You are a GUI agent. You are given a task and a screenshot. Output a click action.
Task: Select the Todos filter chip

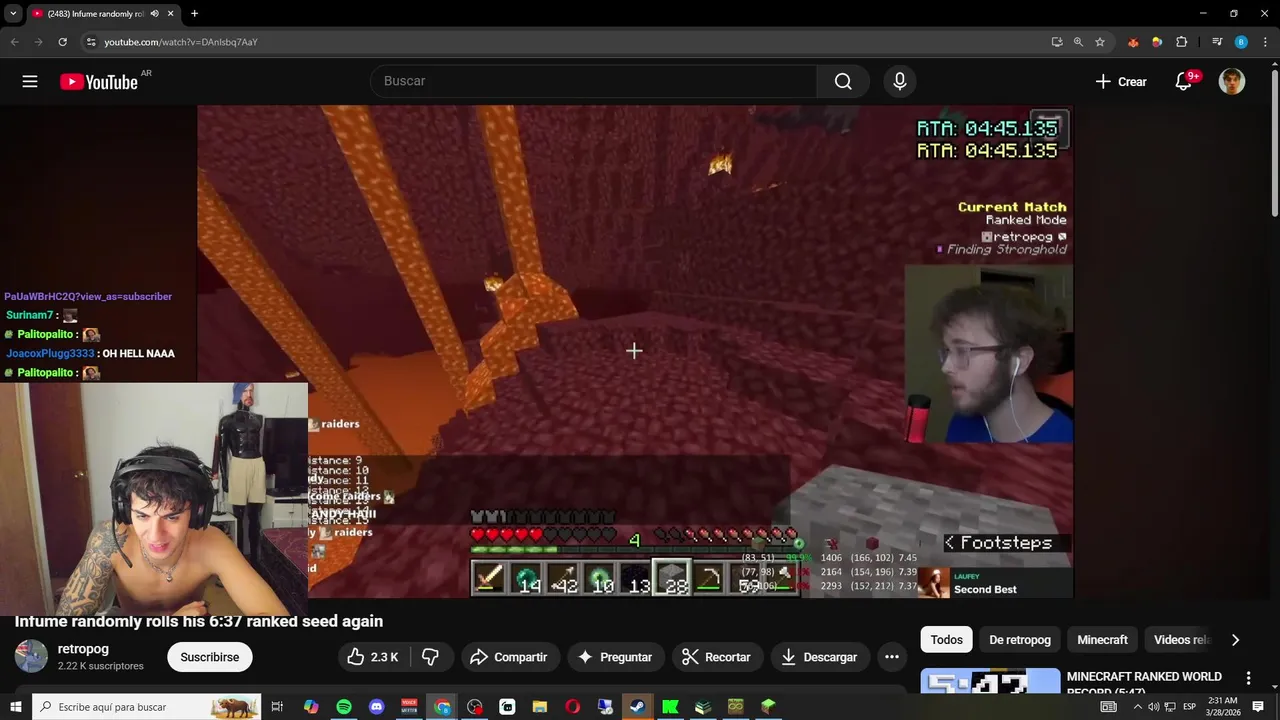coord(946,640)
